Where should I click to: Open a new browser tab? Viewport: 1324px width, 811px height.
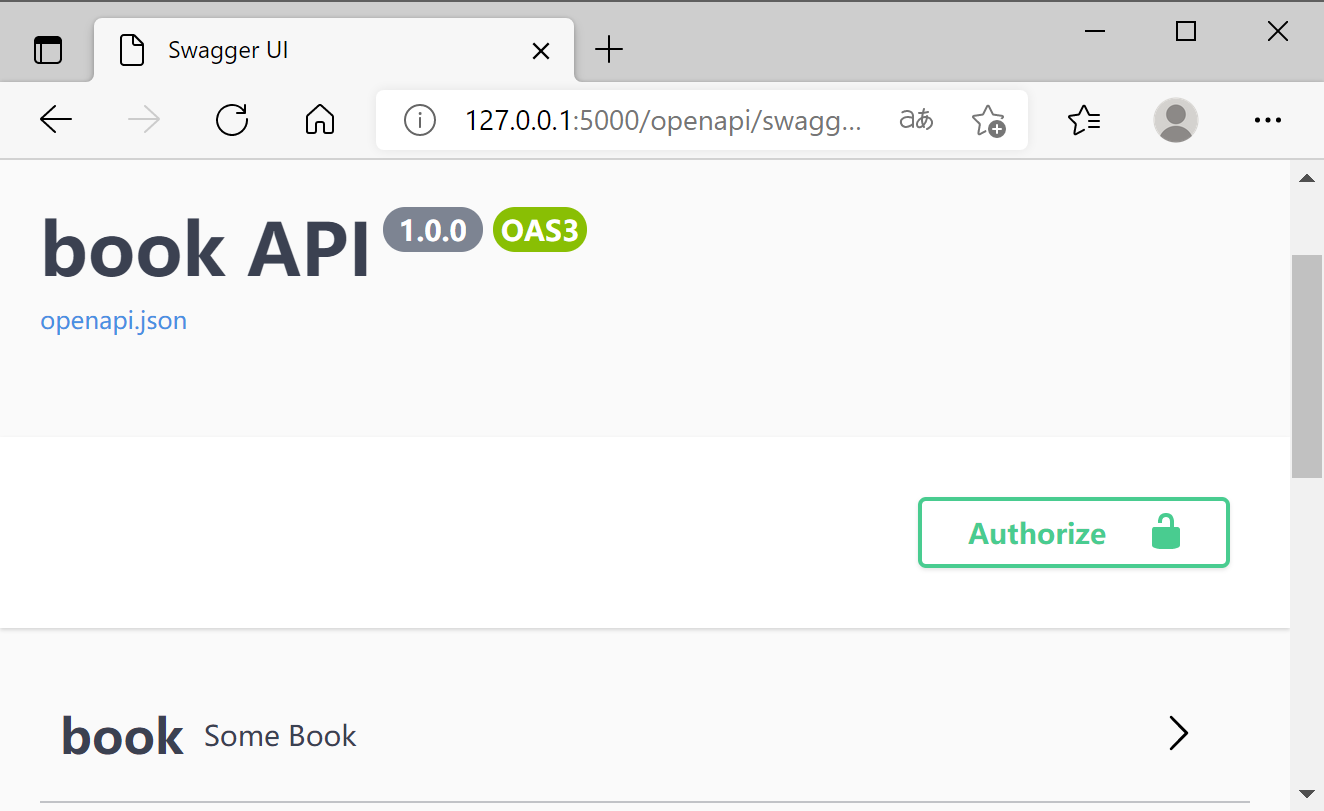click(608, 49)
